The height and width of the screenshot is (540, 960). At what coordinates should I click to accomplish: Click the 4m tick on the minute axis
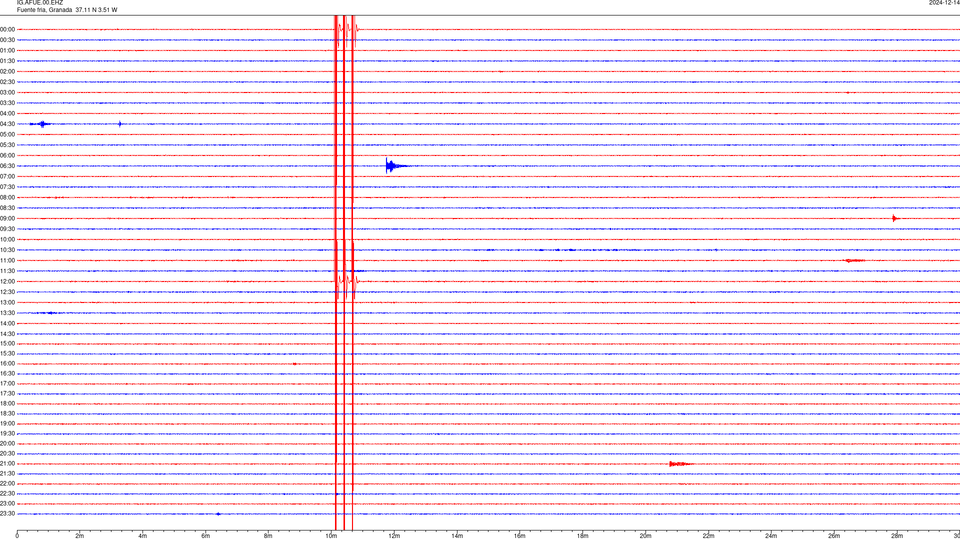[143, 536]
